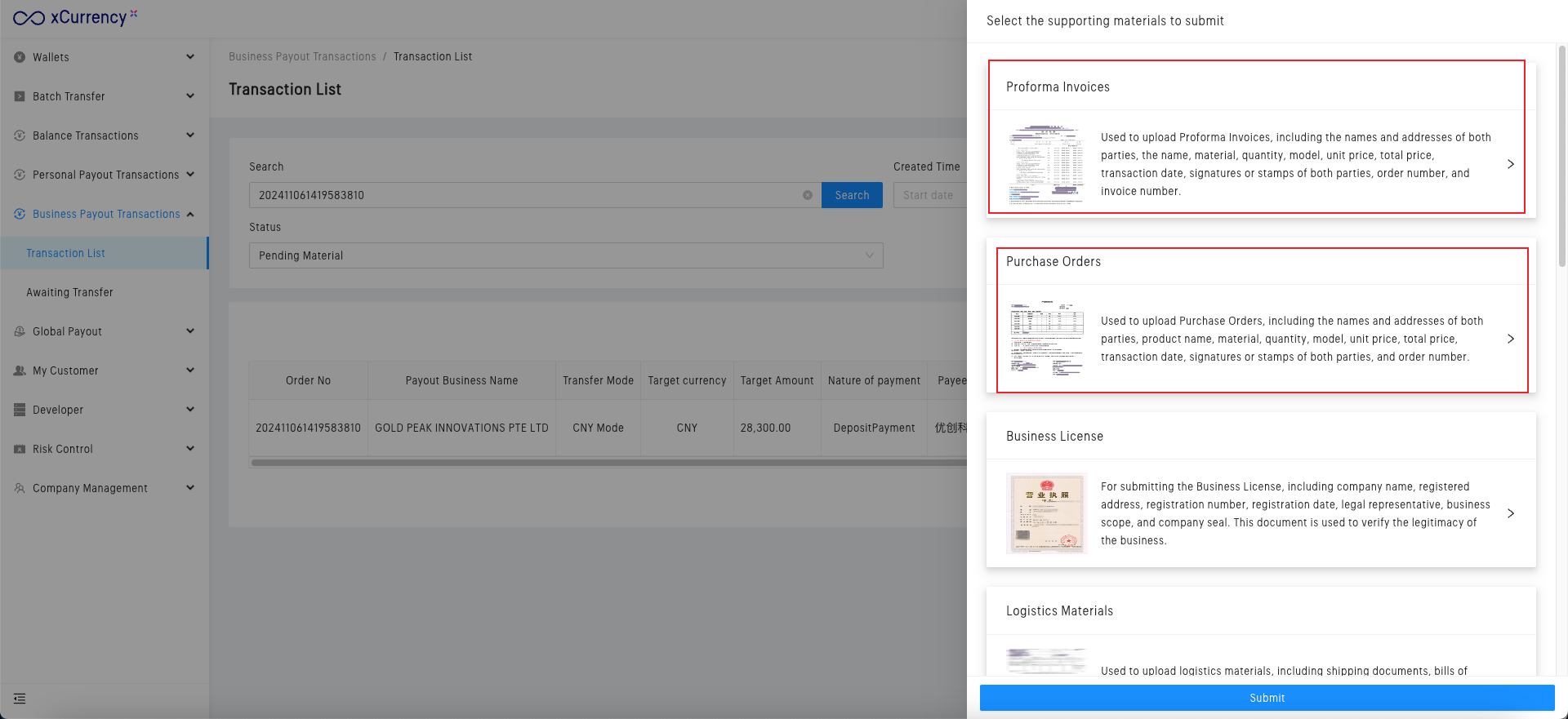Open the Business License thumbnail image
Screen dimensions: 1568x719
1046,513
